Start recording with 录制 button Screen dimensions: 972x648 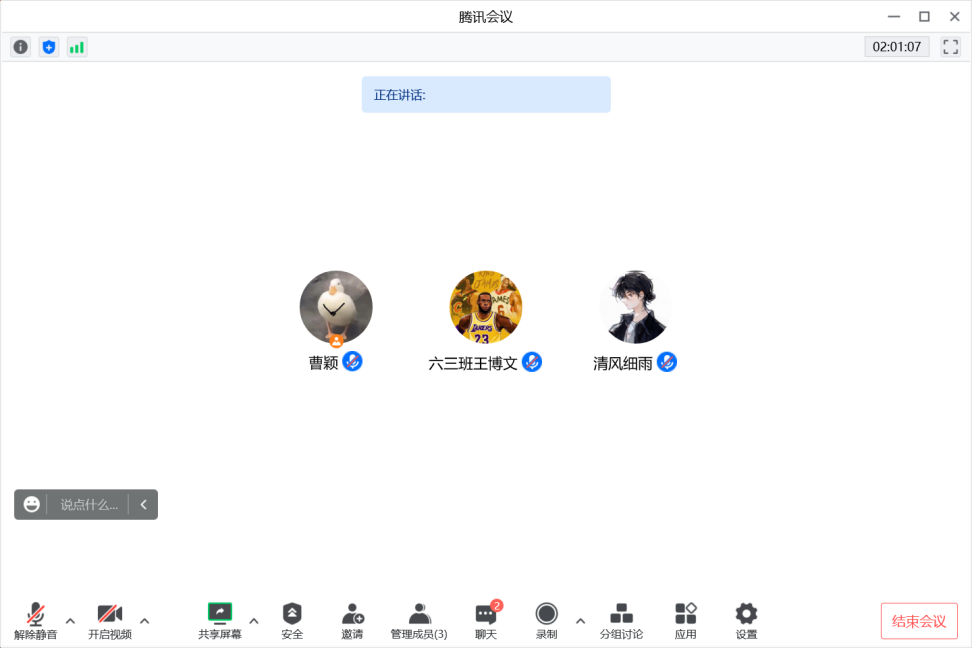[546, 621]
